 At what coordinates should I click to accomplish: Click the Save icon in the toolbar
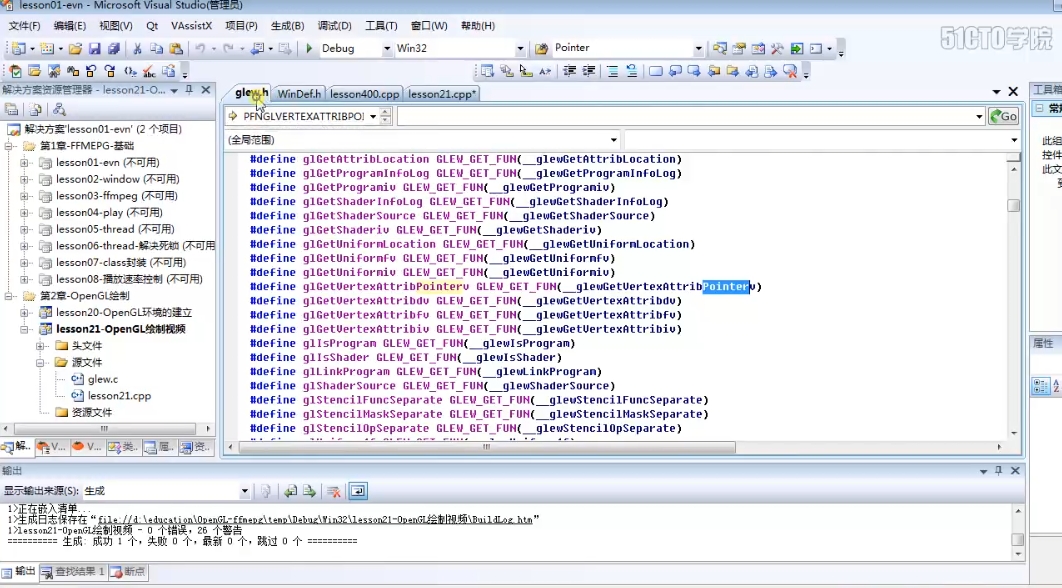[94, 49]
